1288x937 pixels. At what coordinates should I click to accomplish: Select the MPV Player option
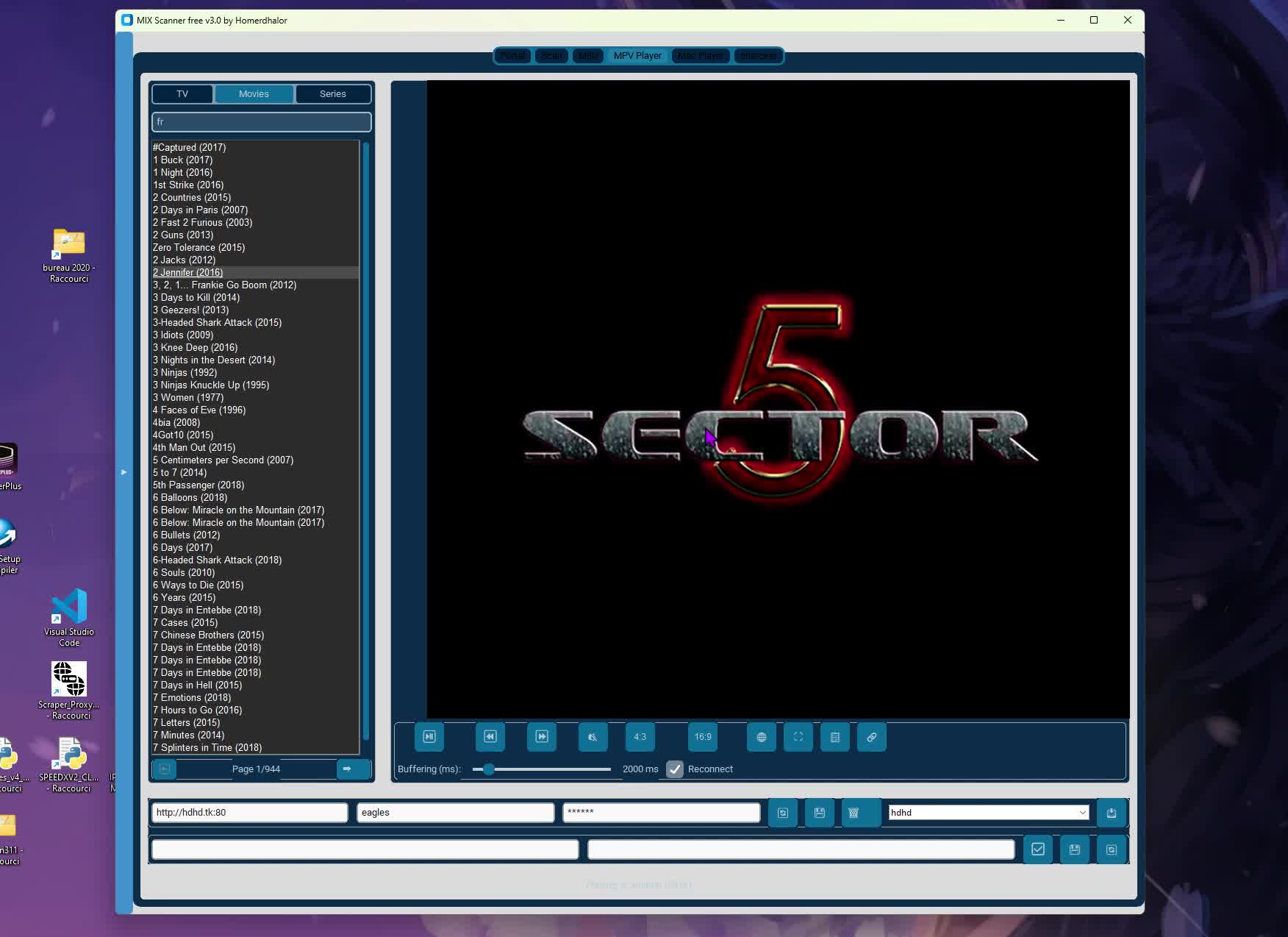pos(637,55)
